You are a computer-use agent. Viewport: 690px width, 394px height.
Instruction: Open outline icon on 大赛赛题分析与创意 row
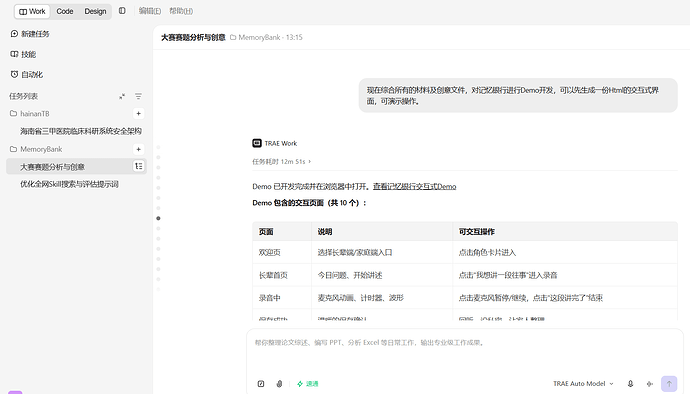tap(138, 166)
